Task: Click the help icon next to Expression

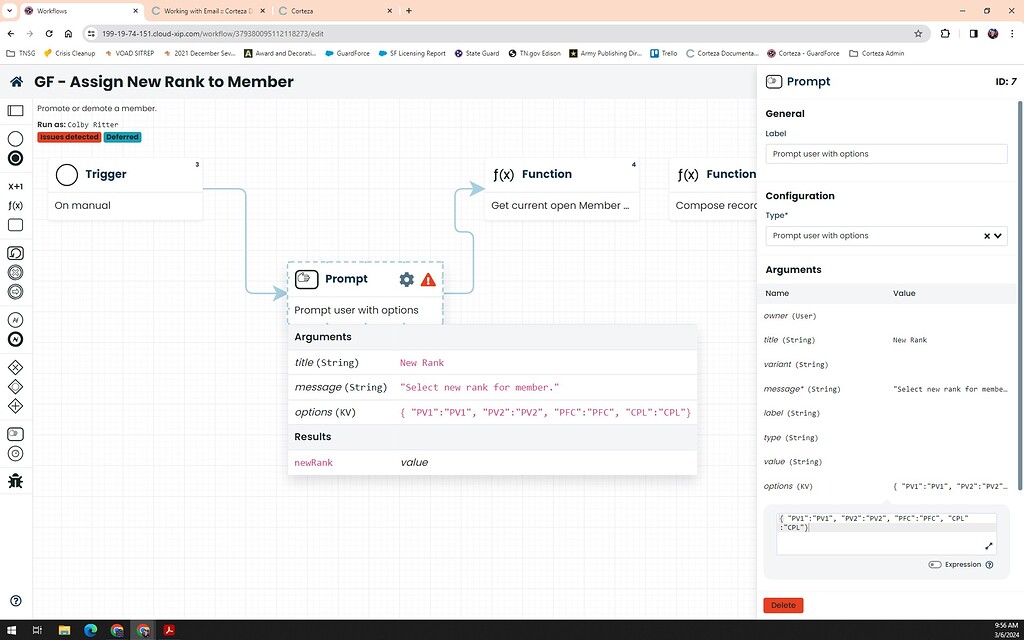Action: pyautogui.click(x=989, y=565)
